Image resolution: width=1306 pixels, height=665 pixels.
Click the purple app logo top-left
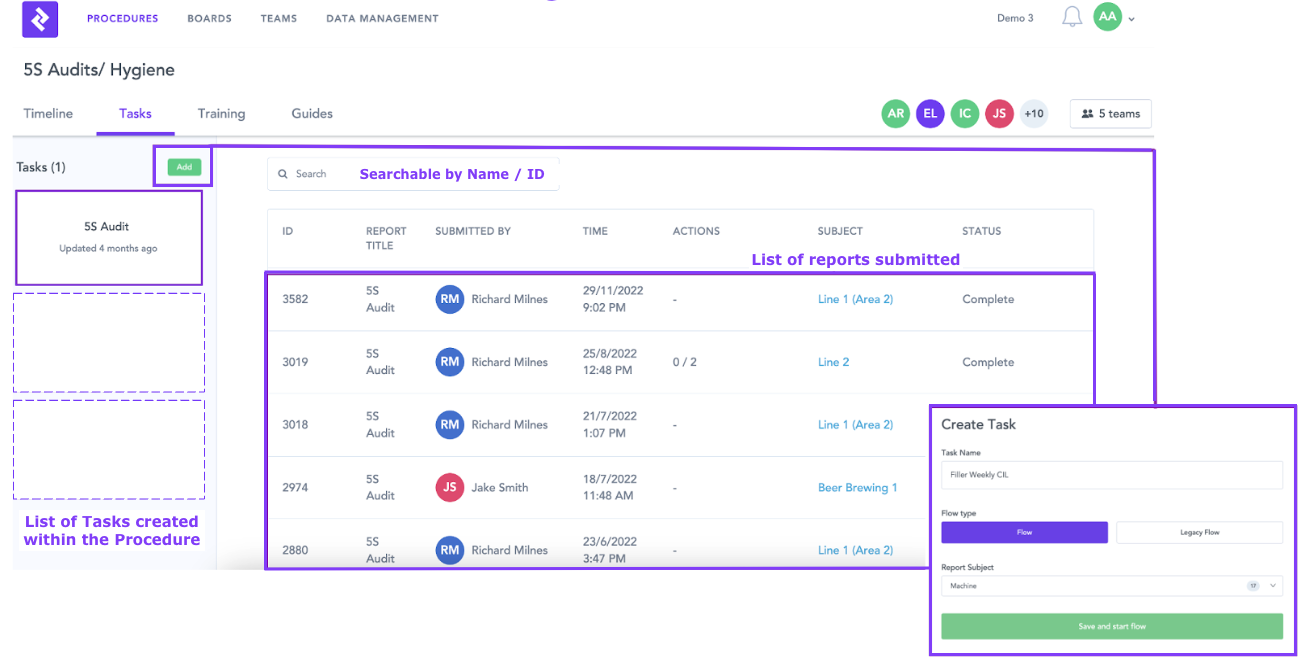[x=39, y=18]
